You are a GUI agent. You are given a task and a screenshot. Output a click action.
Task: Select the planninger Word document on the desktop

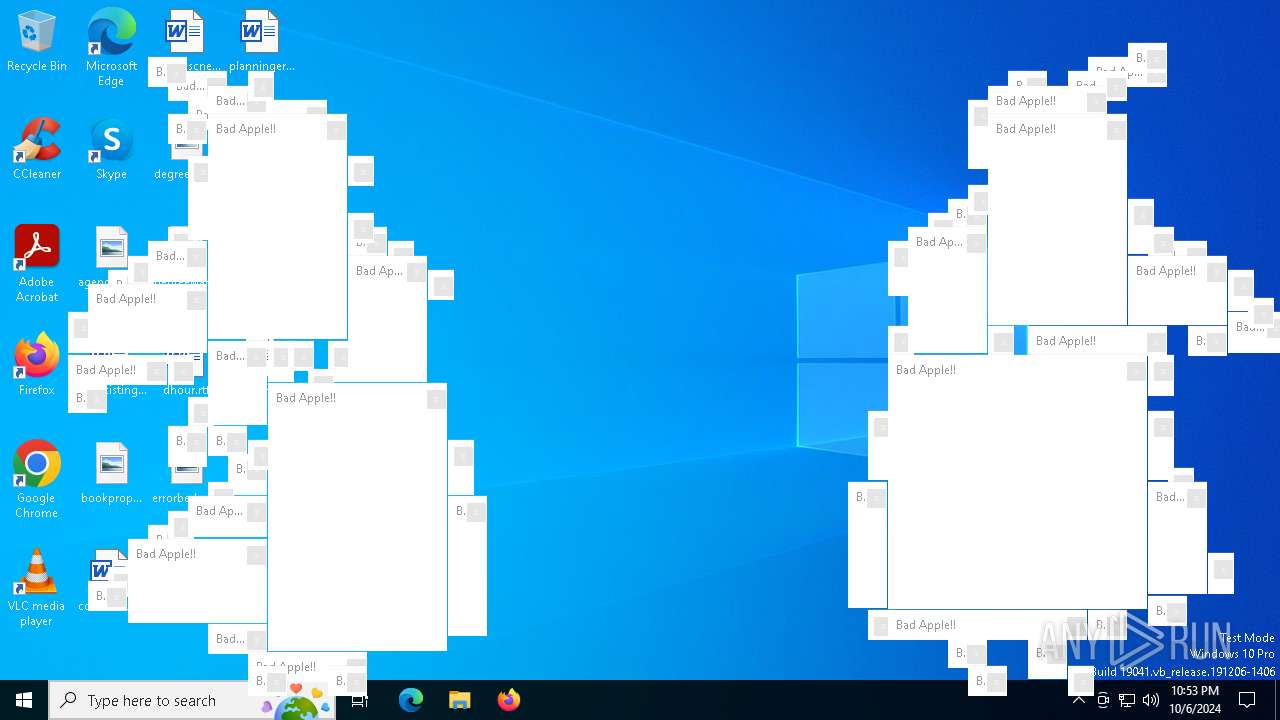(261, 42)
